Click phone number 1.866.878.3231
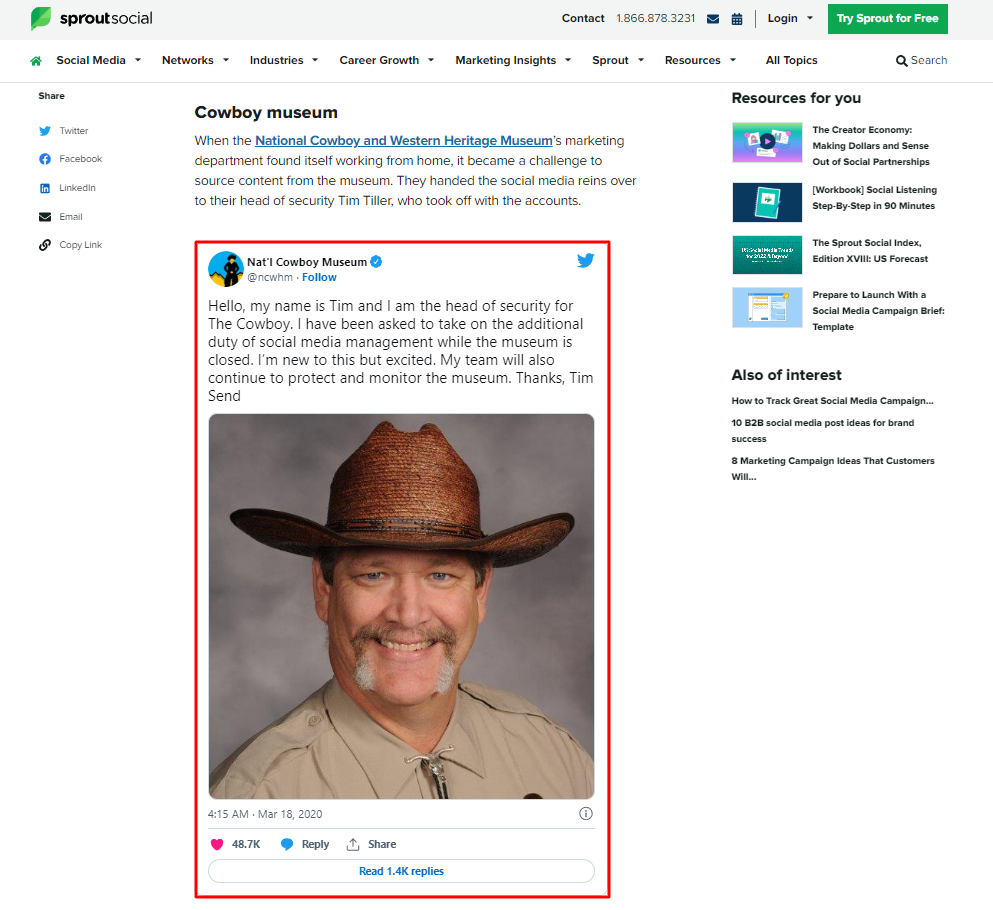993x910 pixels. tap(655, 18)
